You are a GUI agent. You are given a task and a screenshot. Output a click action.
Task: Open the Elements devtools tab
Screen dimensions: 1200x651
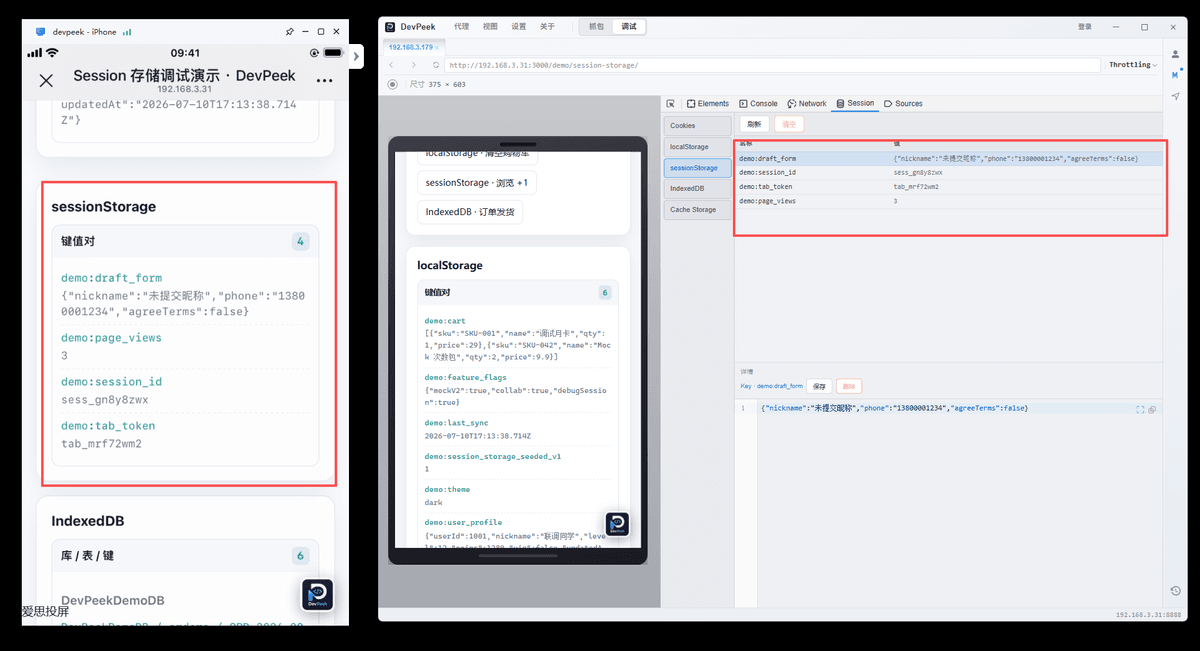pos(707,104)
